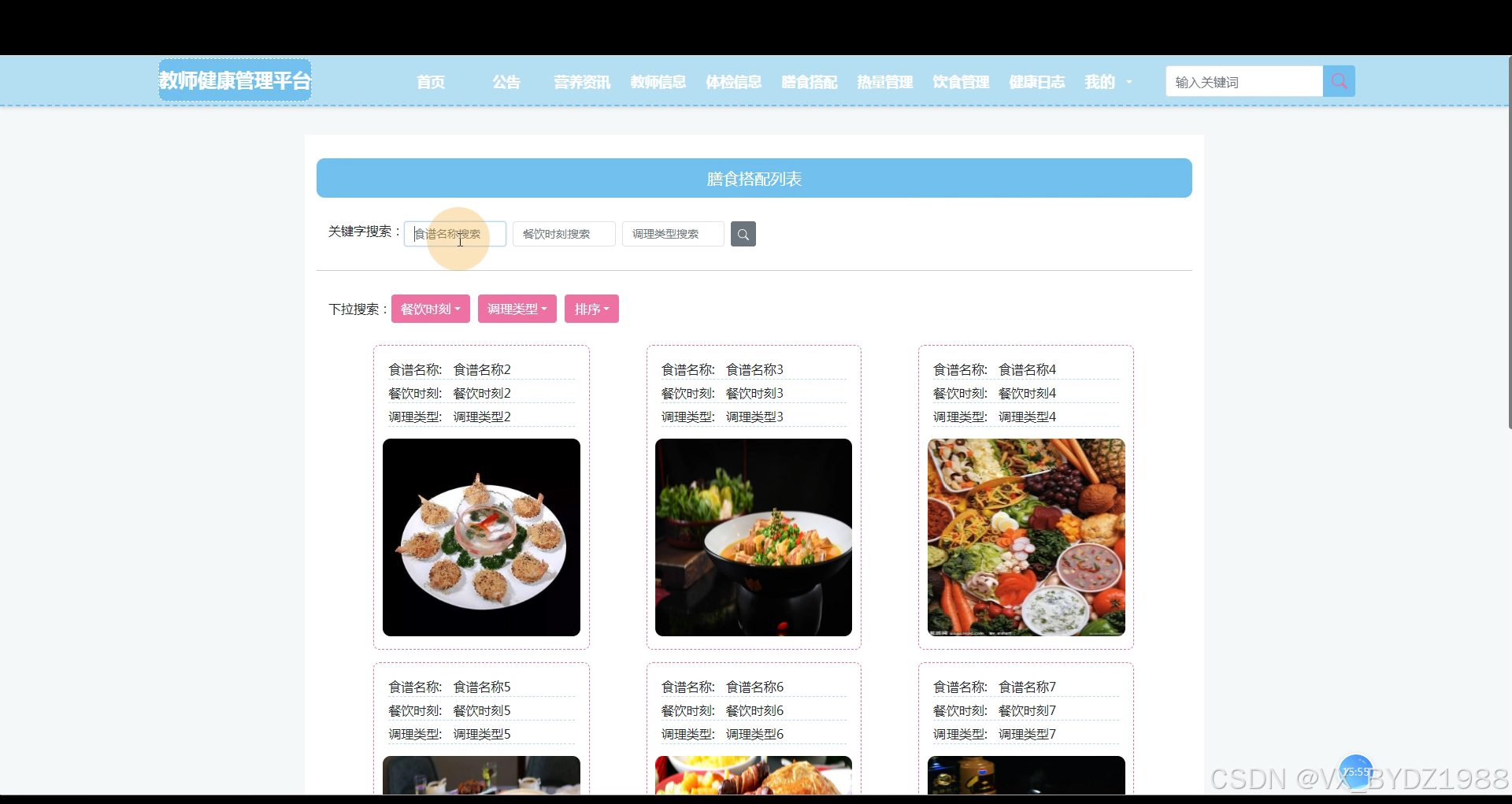1512x804 pixels.
Task: Open the 食谱名称3 dish image
Action: pyautogui.click(x=754, y=537)
